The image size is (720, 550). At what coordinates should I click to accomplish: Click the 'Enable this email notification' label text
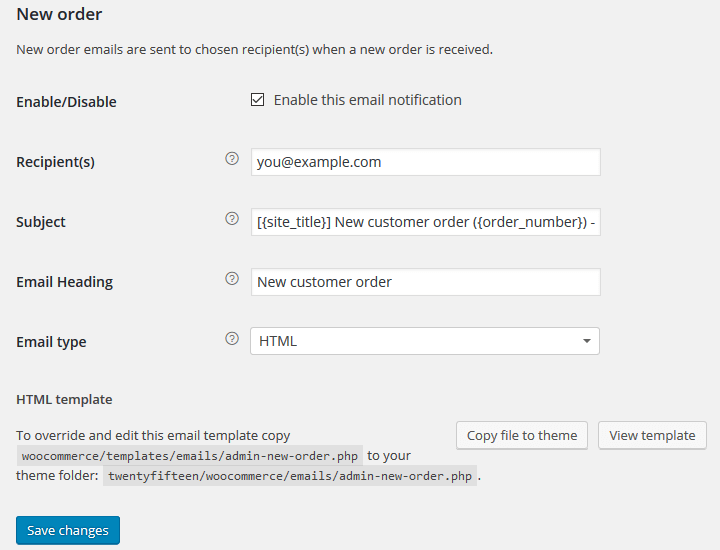[x=367, y=100]
